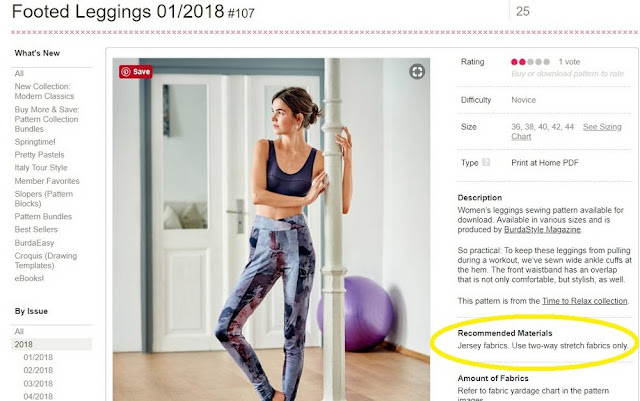The image size is (640, 401).
Task: Open Time to Relax collection link
Action: 584,301
